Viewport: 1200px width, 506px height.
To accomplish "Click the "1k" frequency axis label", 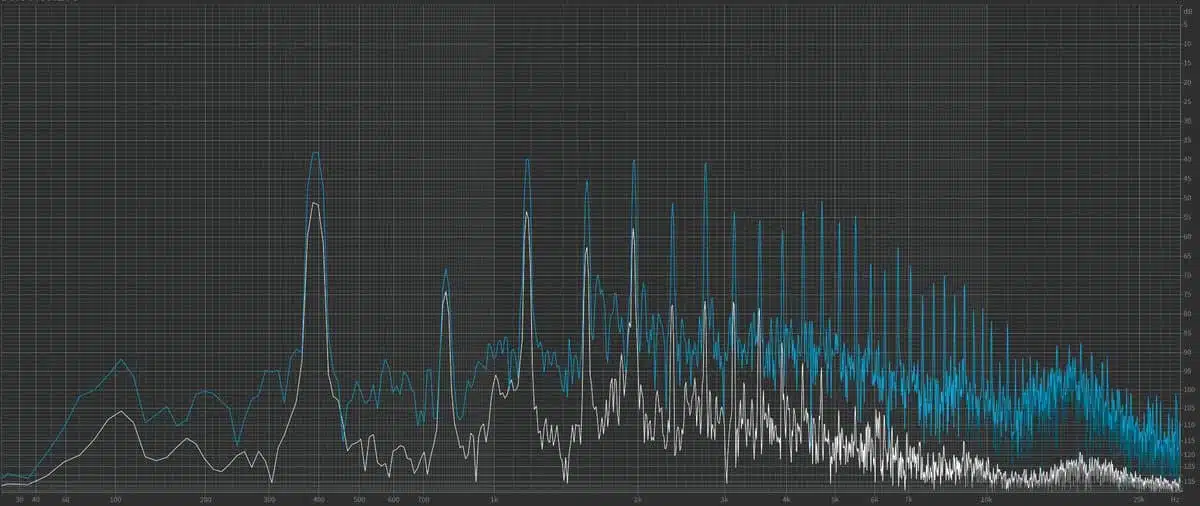I will point(494,498).
